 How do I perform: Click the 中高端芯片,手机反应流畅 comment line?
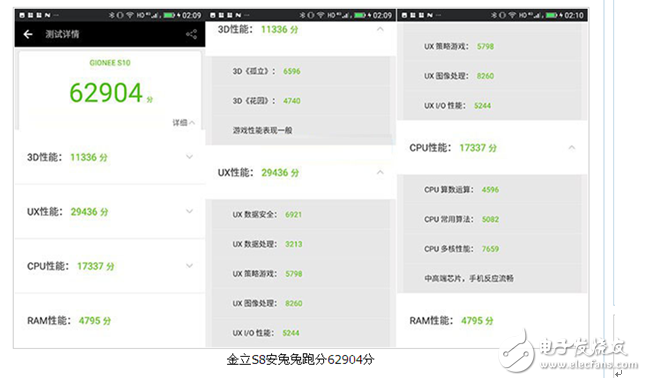[469, 279]
